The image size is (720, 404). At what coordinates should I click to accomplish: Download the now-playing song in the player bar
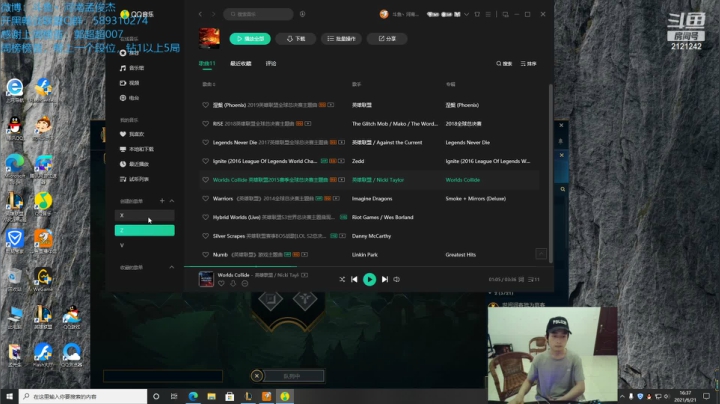(x=233, y=284)
